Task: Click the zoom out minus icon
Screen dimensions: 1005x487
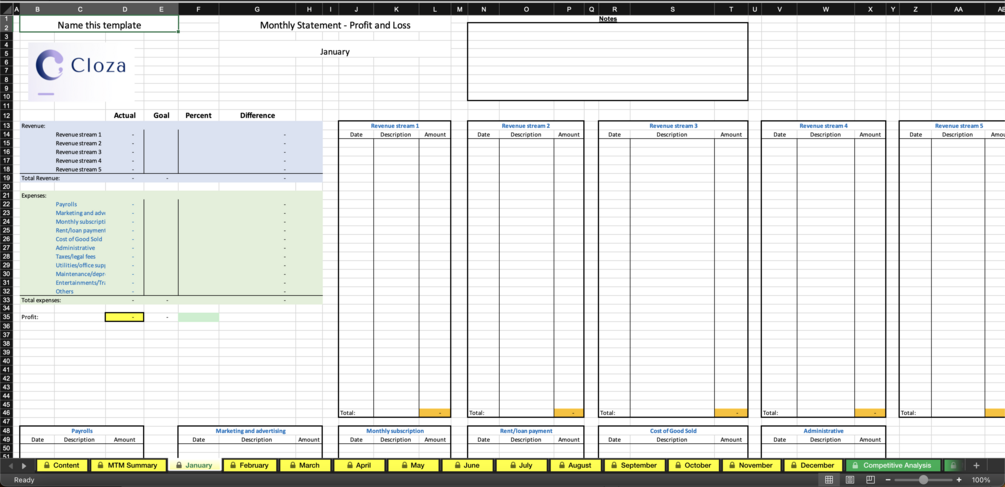Action: (889, 479)
